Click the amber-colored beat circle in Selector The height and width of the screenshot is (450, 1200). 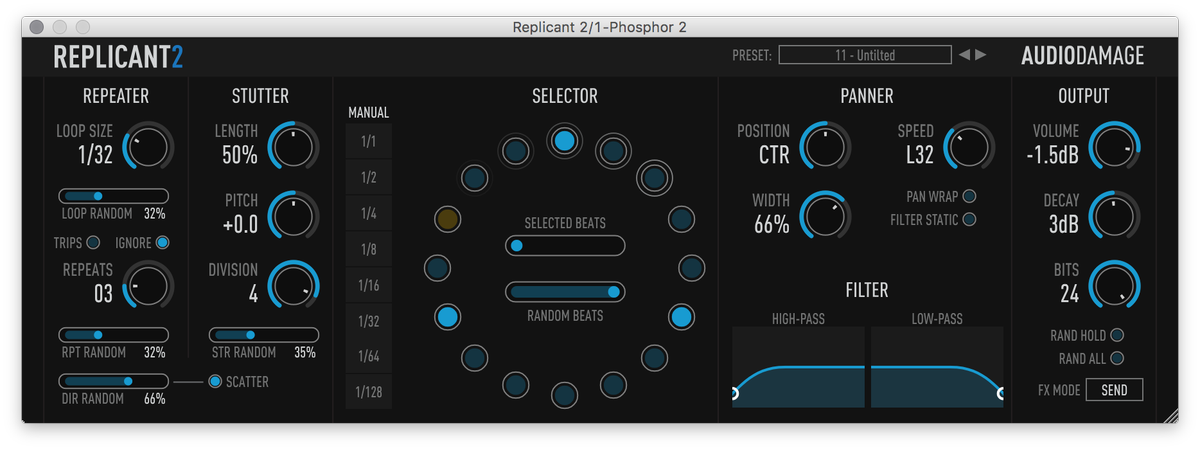448,219
